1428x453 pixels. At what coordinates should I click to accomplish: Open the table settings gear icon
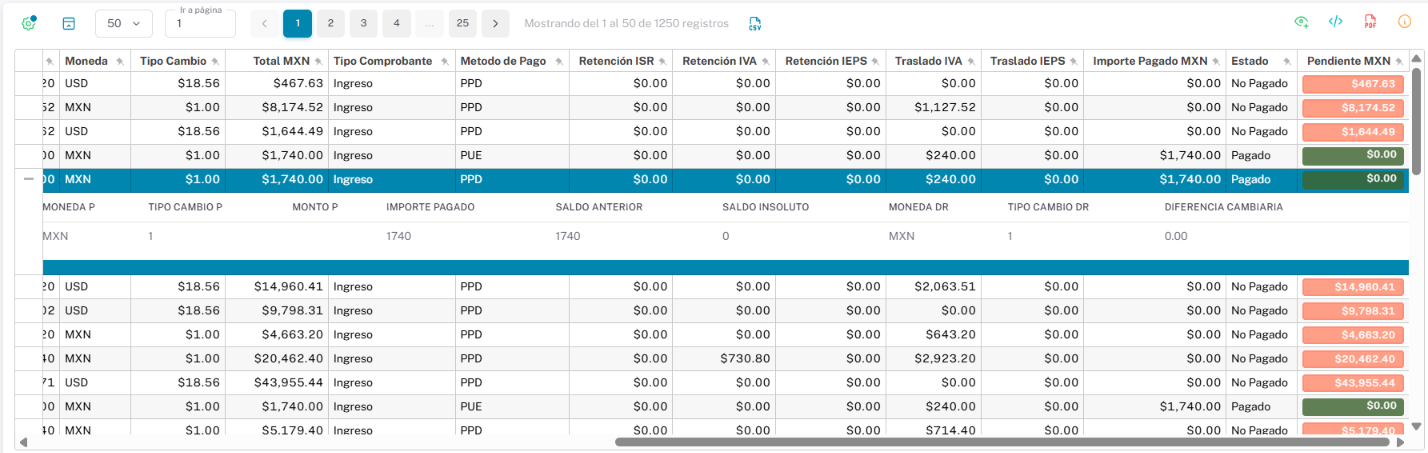click(x=28, y=23)
